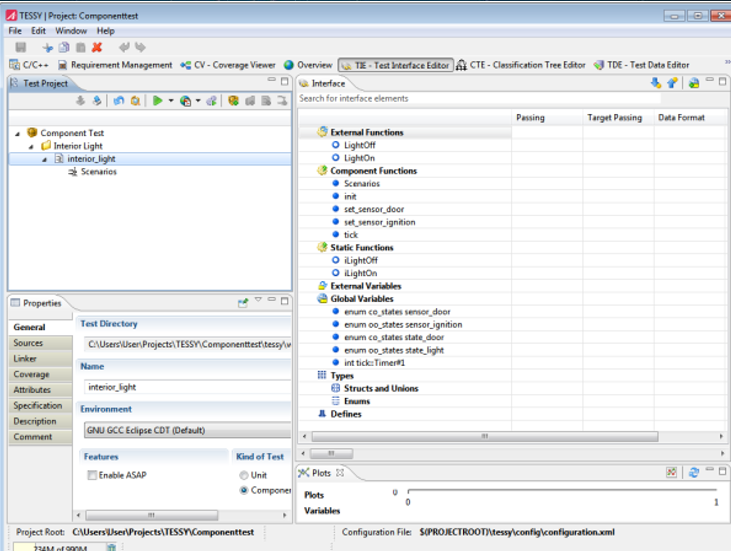Click the blue curved-arrow reset icon
The width and height of the screenshot is (731, 551).
(x=119, y=100)
